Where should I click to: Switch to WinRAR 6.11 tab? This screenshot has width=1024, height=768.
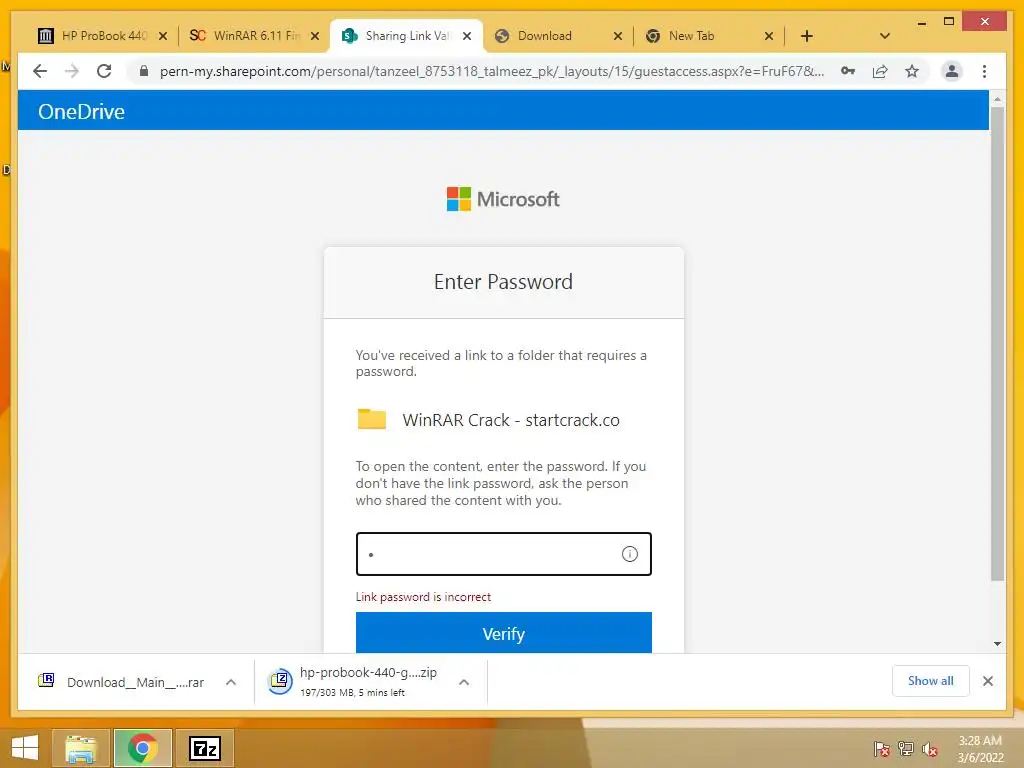coord(255,36)
